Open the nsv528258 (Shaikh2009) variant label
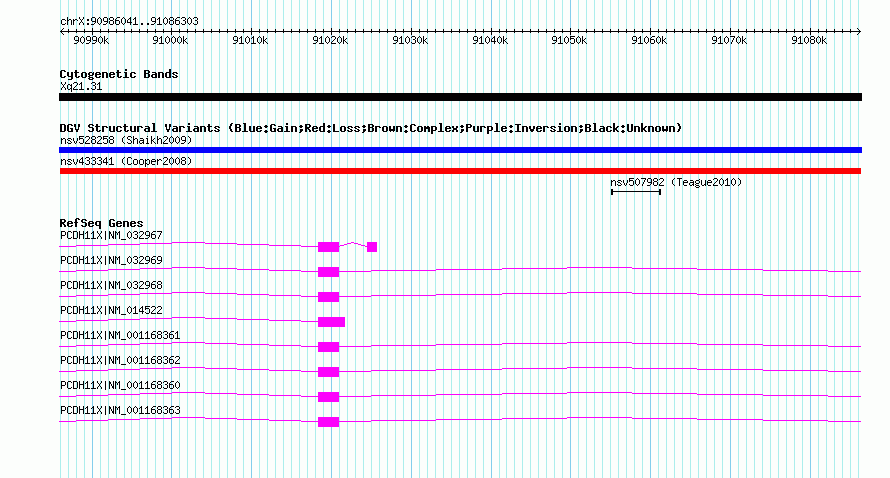This screenshot has width=890, height=478. pyautogui.click(x=126, y=140)
